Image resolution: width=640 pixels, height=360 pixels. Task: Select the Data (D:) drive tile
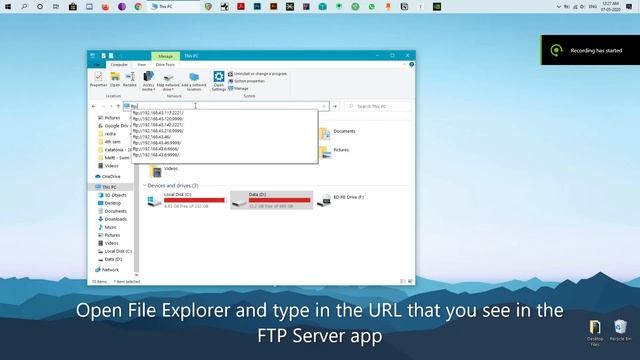271,200
